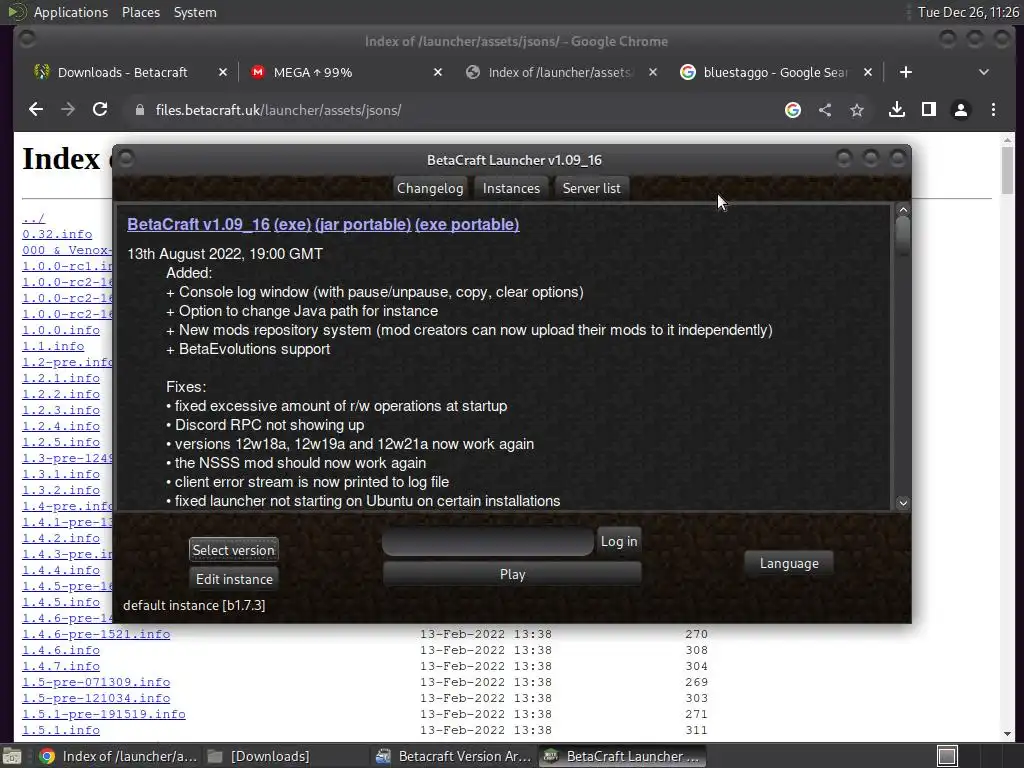Open the Language button
The image size is (1024, 768).
[x=789, y=564]
